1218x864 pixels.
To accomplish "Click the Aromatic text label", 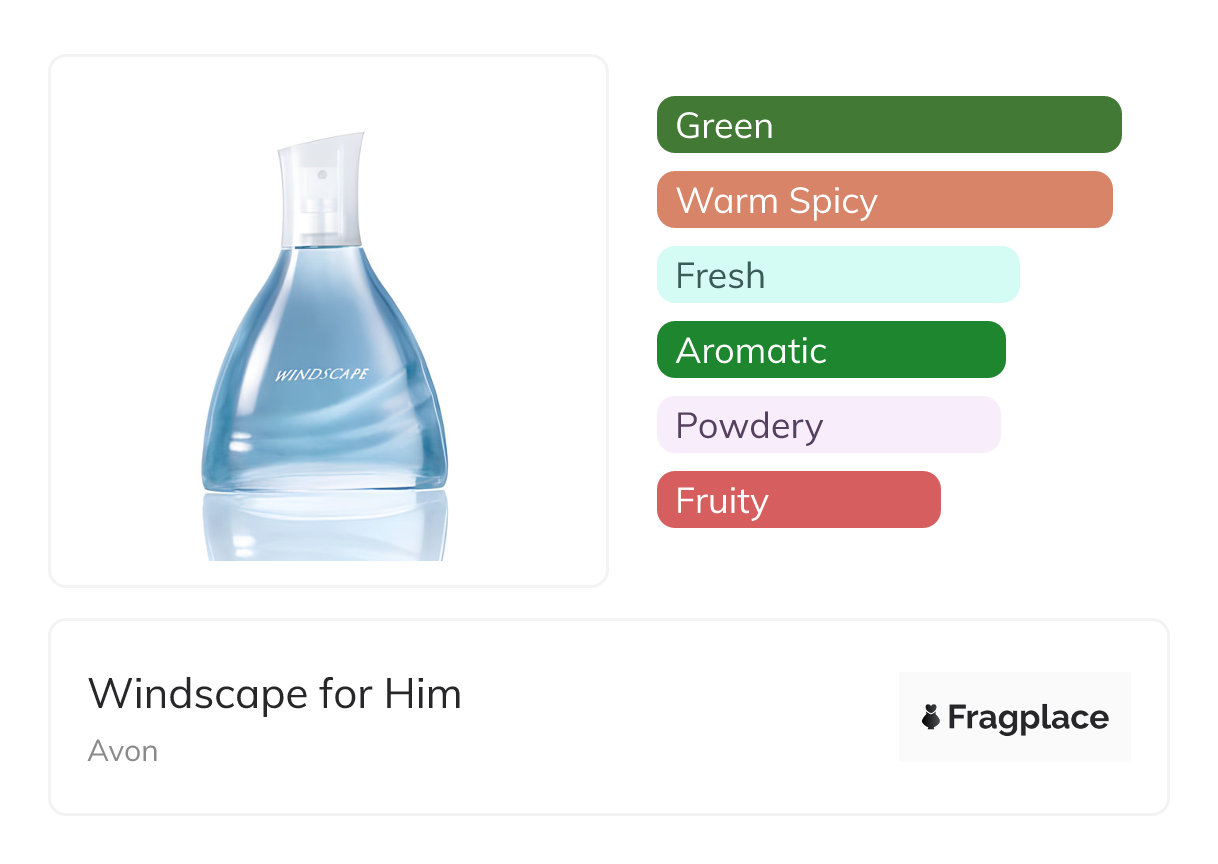I will pyautogui.click(x=751, y=351).
